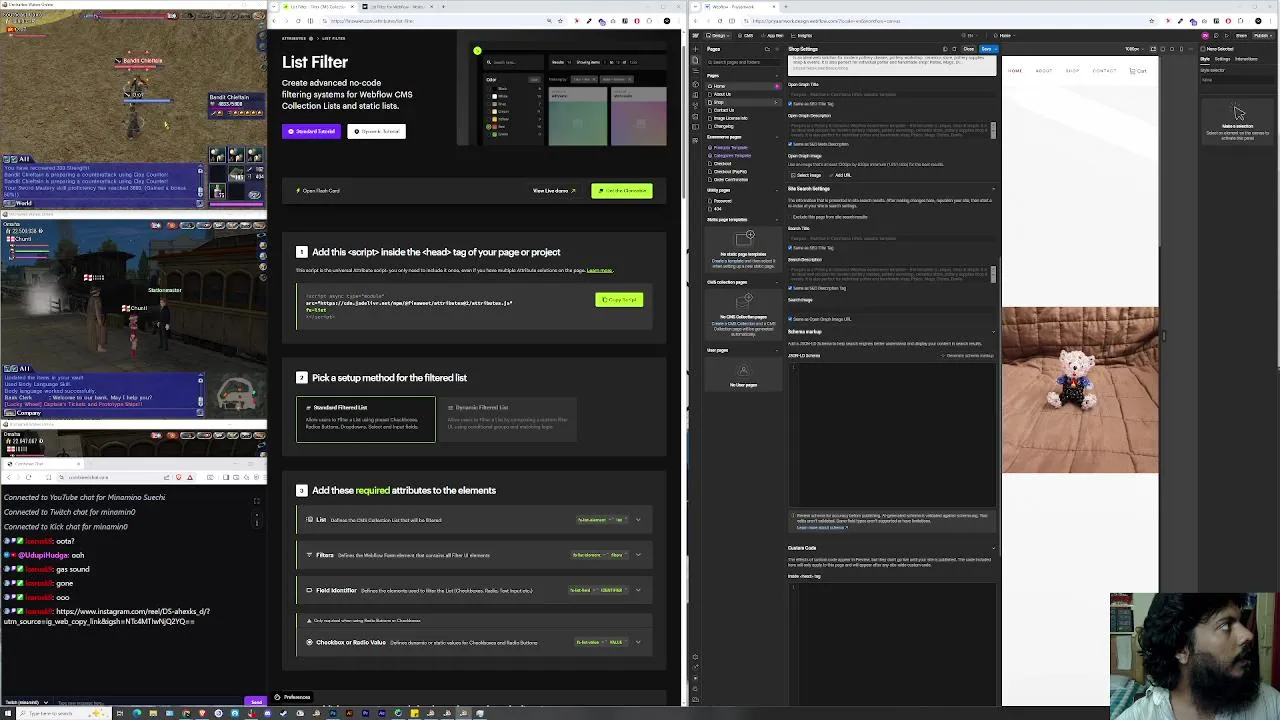Reload the chat browser window
The height and width of the screenshot is (720, 1280).
click(28, 477)
